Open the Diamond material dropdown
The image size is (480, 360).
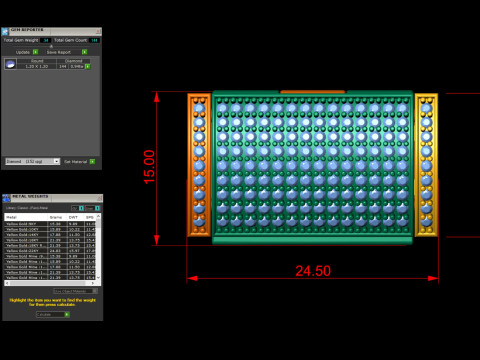[x=33, y=161]
